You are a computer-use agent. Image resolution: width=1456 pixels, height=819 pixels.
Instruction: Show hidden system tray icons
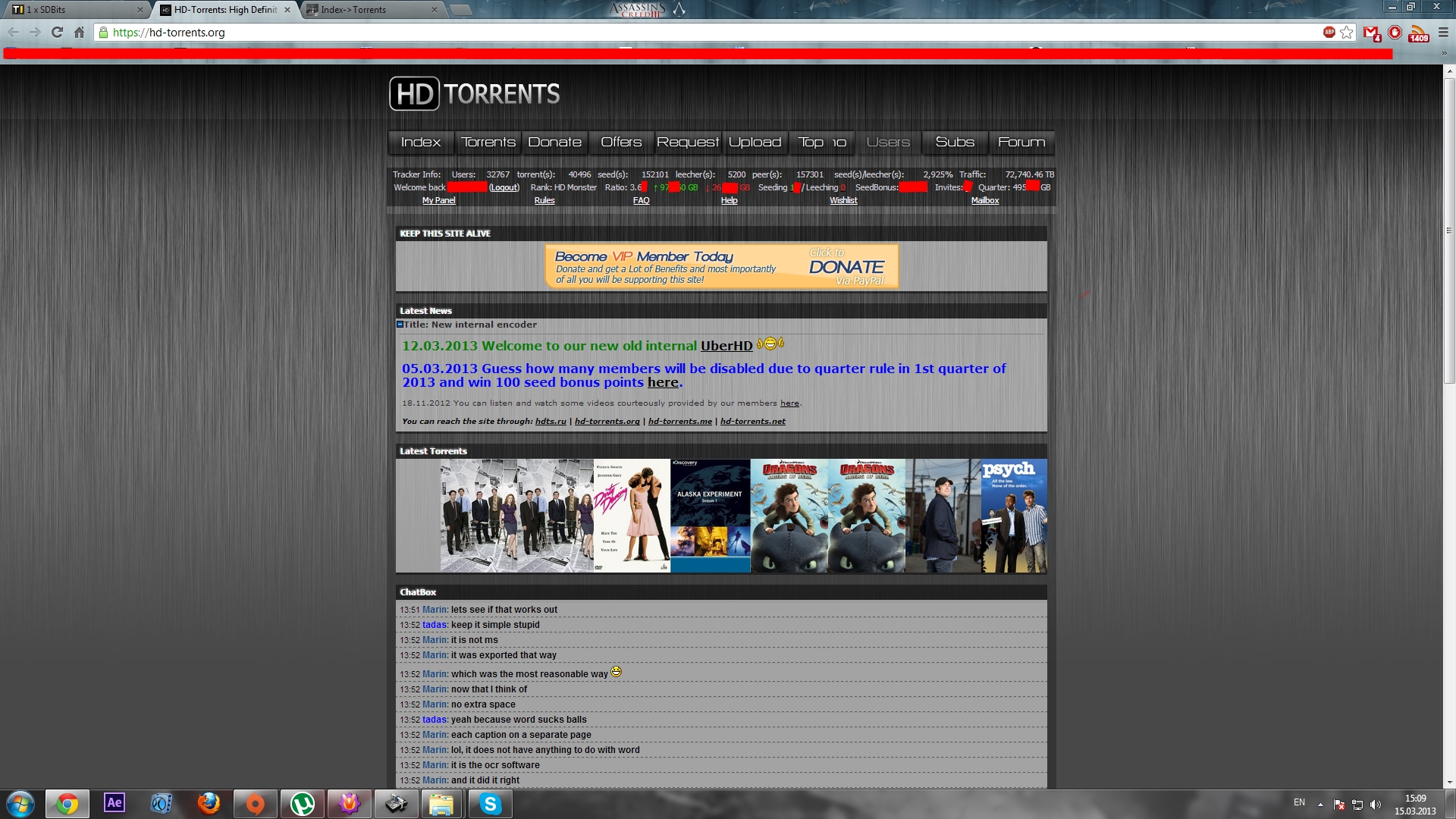[x=1320, y=804]
